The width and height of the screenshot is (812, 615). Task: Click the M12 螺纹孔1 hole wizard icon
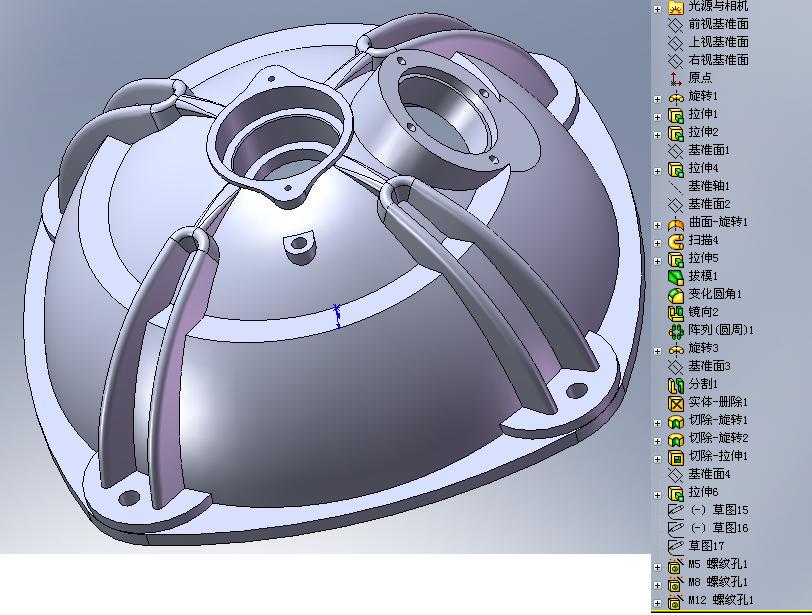(x=675, y=602)
